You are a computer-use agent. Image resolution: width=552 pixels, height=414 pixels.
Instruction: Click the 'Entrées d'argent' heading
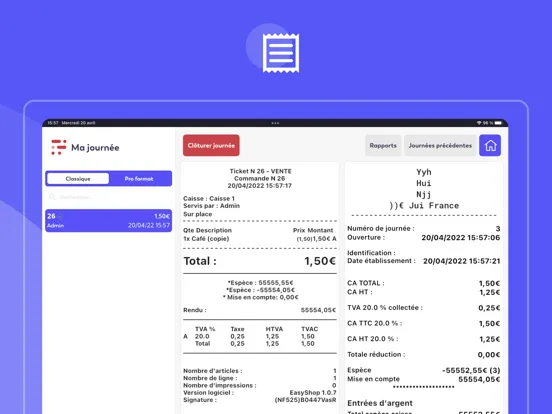tap(380, 403)
